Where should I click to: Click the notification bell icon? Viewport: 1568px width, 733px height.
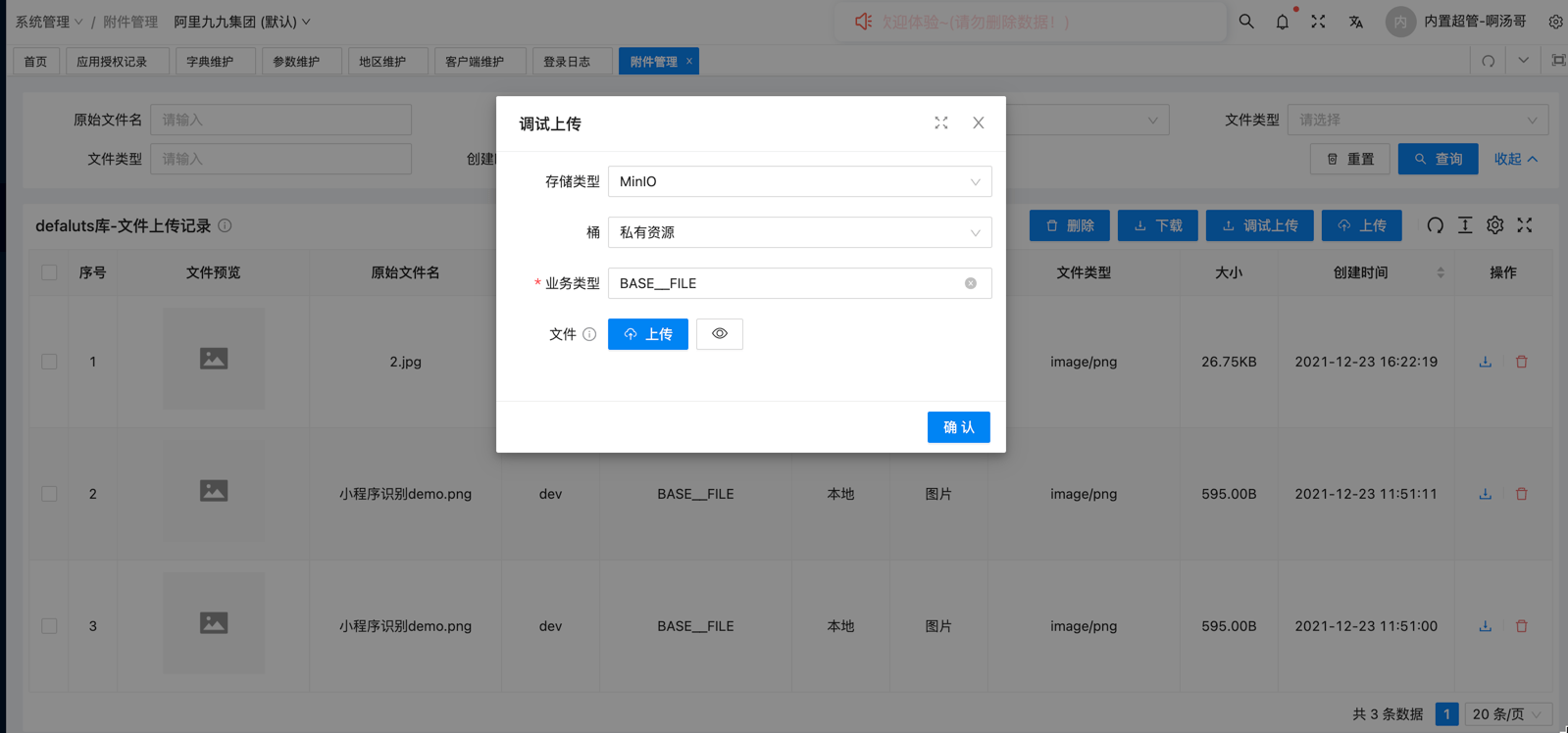pos(1282,22)
